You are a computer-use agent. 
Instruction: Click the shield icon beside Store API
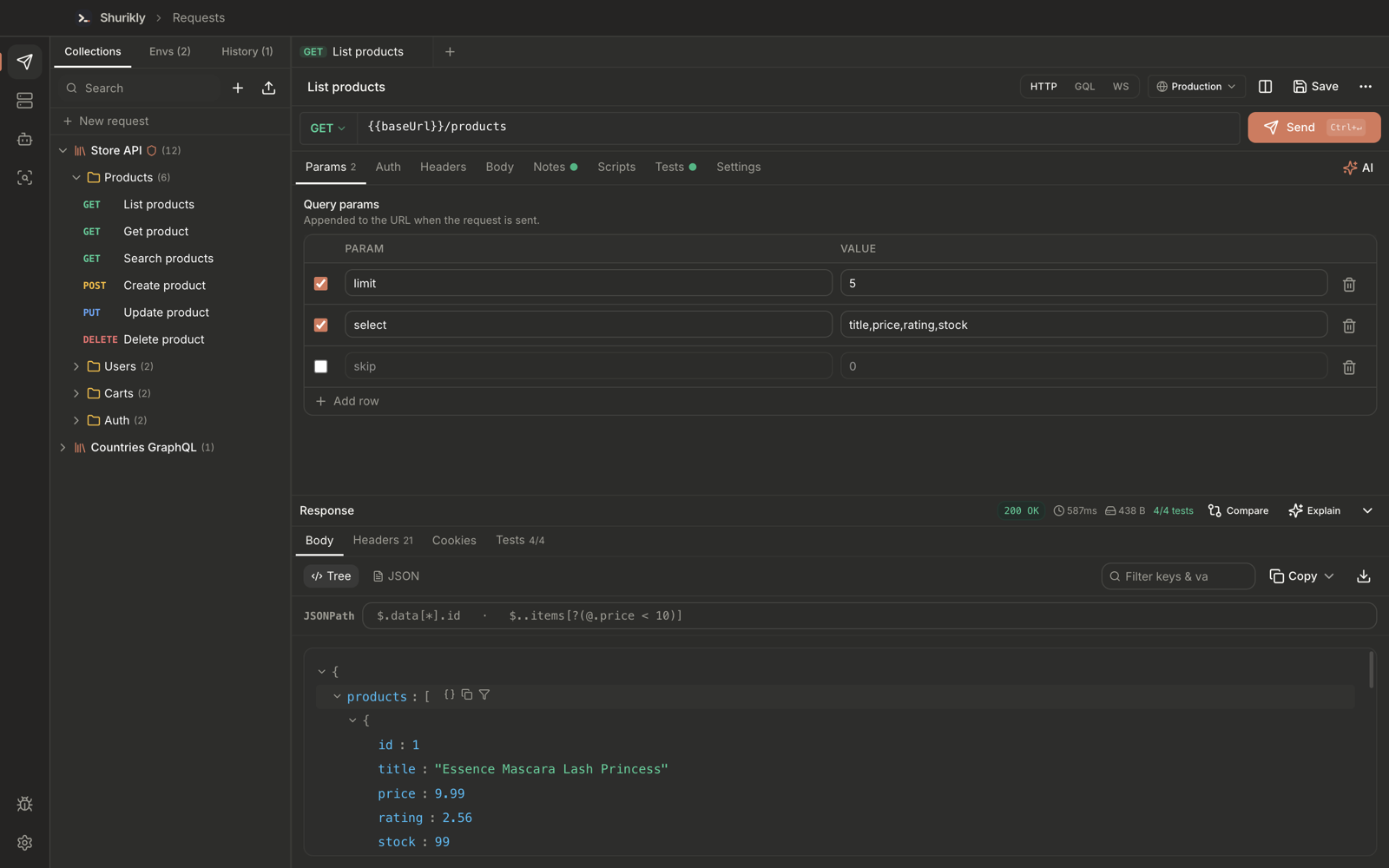point(152,150)
